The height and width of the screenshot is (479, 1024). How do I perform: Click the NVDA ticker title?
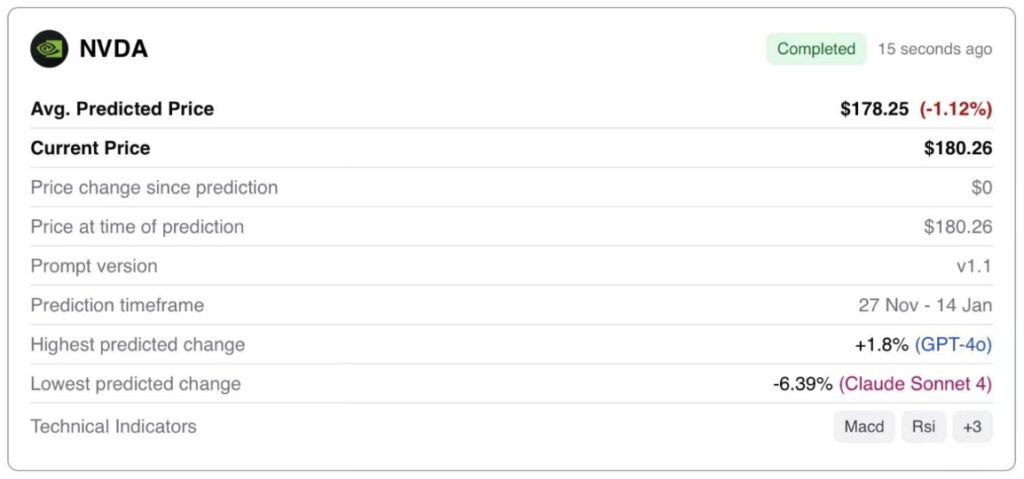[113, 48]
